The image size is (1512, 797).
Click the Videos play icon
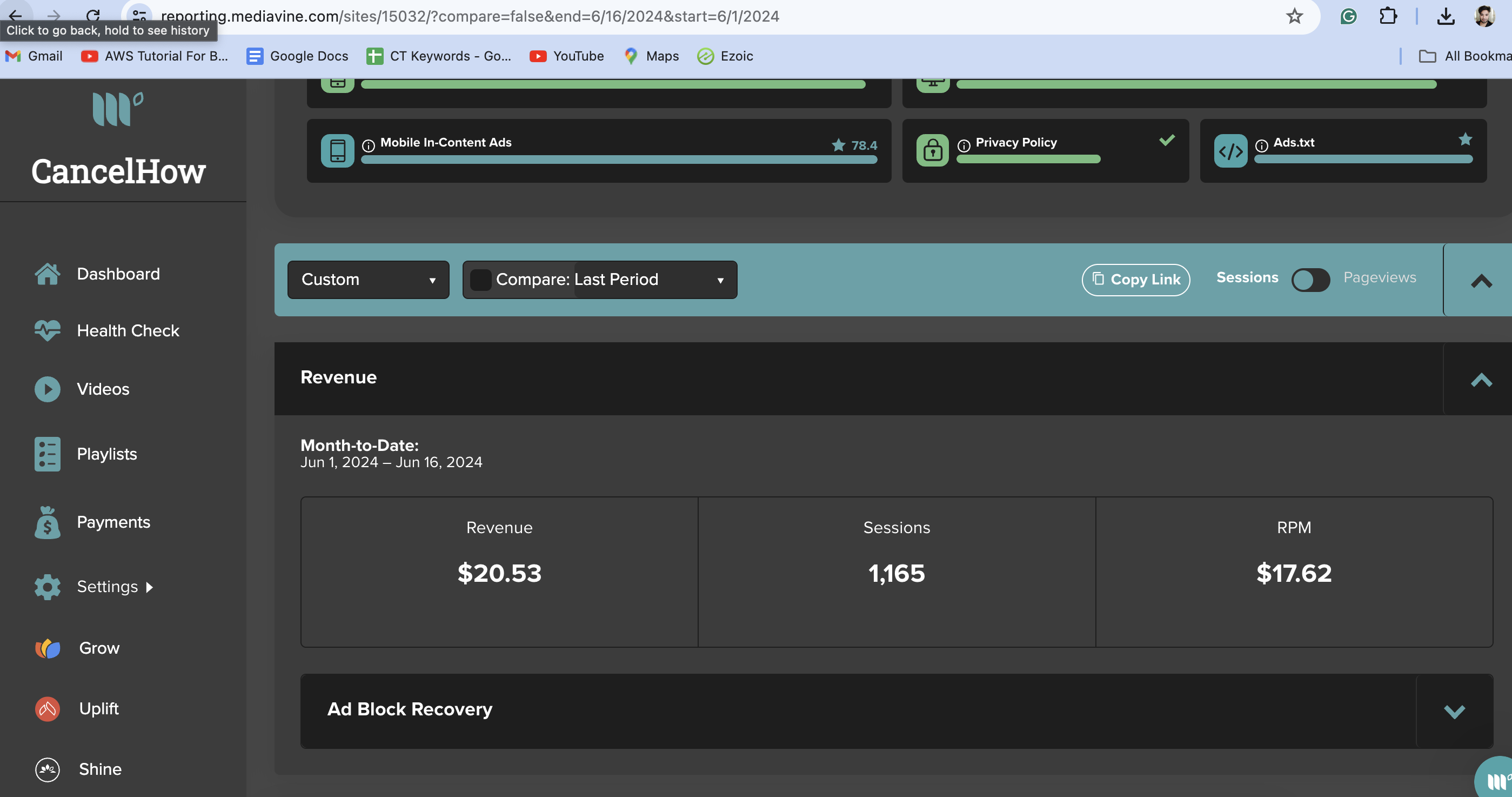coord(47,389)
